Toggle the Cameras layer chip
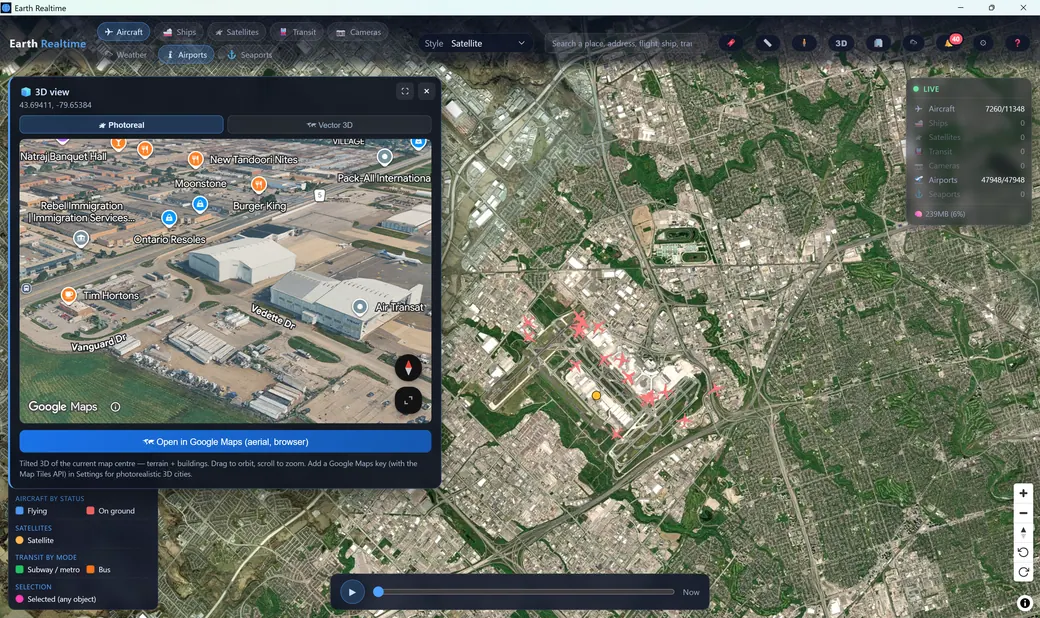This screenshot has height=618, width=1040. tap(358, 32)
